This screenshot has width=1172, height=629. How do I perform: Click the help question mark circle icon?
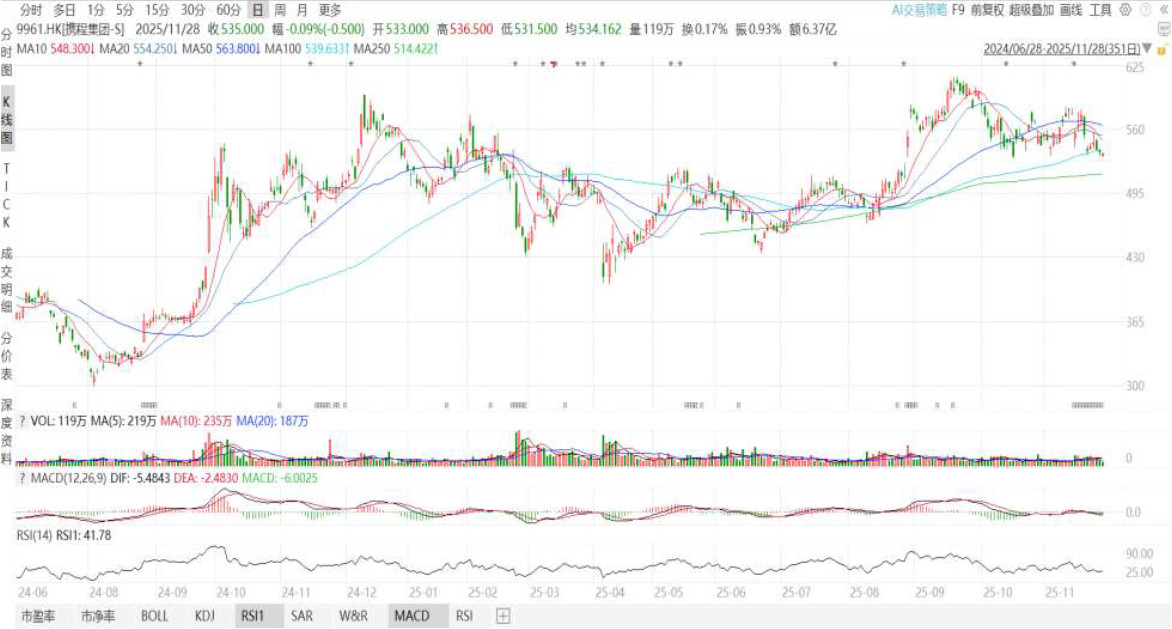[x=1145, y=10]
